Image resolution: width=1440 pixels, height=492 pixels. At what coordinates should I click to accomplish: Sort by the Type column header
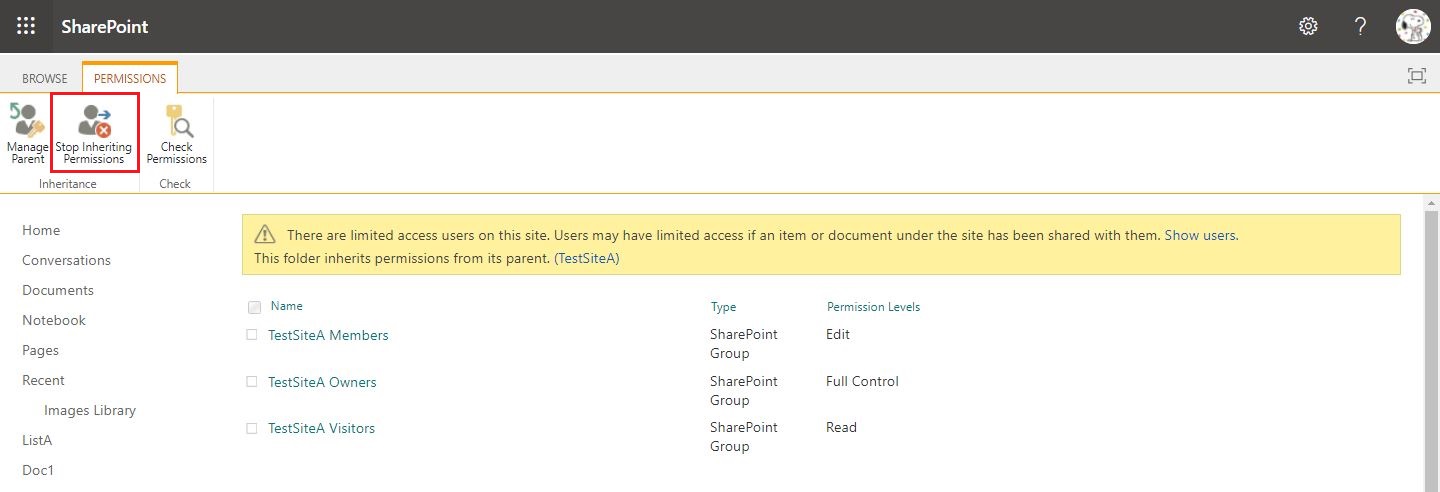coord(723,307)
